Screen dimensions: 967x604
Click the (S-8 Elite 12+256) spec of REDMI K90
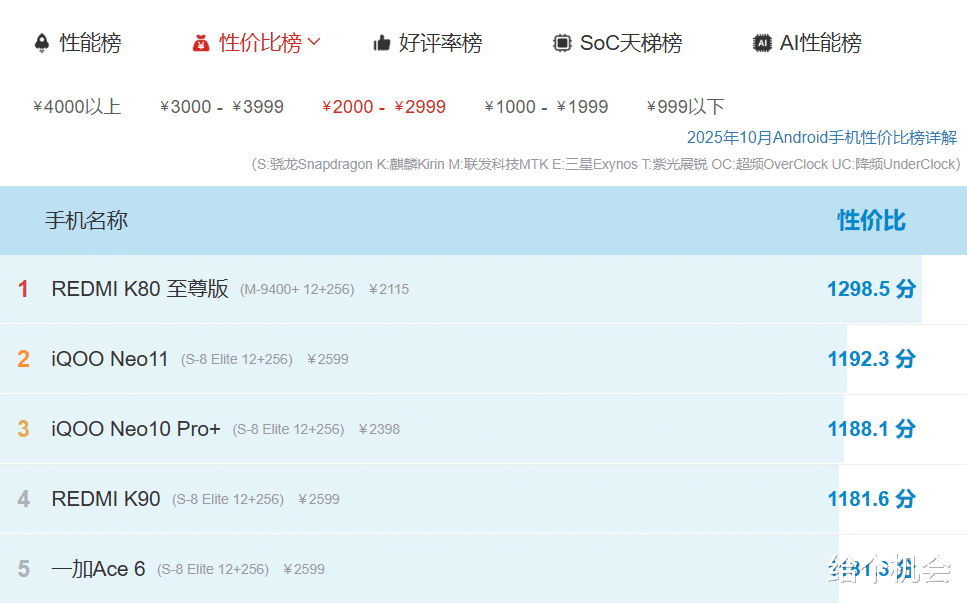click(228, 499)
